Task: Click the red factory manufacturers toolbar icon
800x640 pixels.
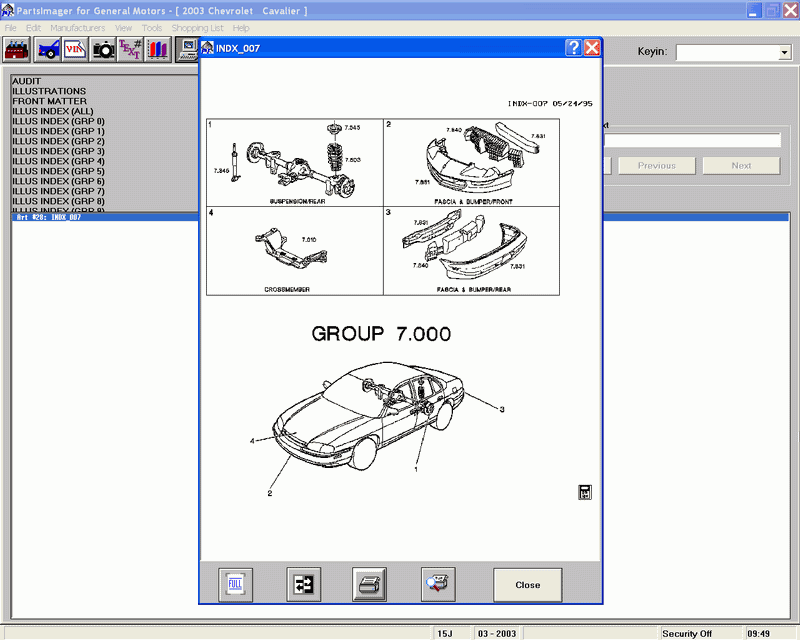Action: tap(17, 50)
